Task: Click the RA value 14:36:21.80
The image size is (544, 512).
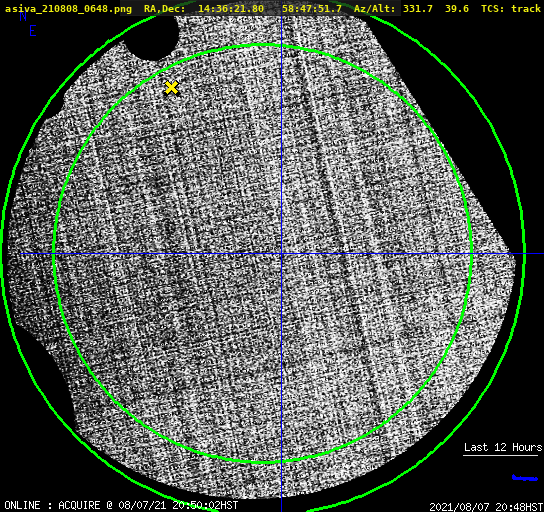Action: [231, 9]
